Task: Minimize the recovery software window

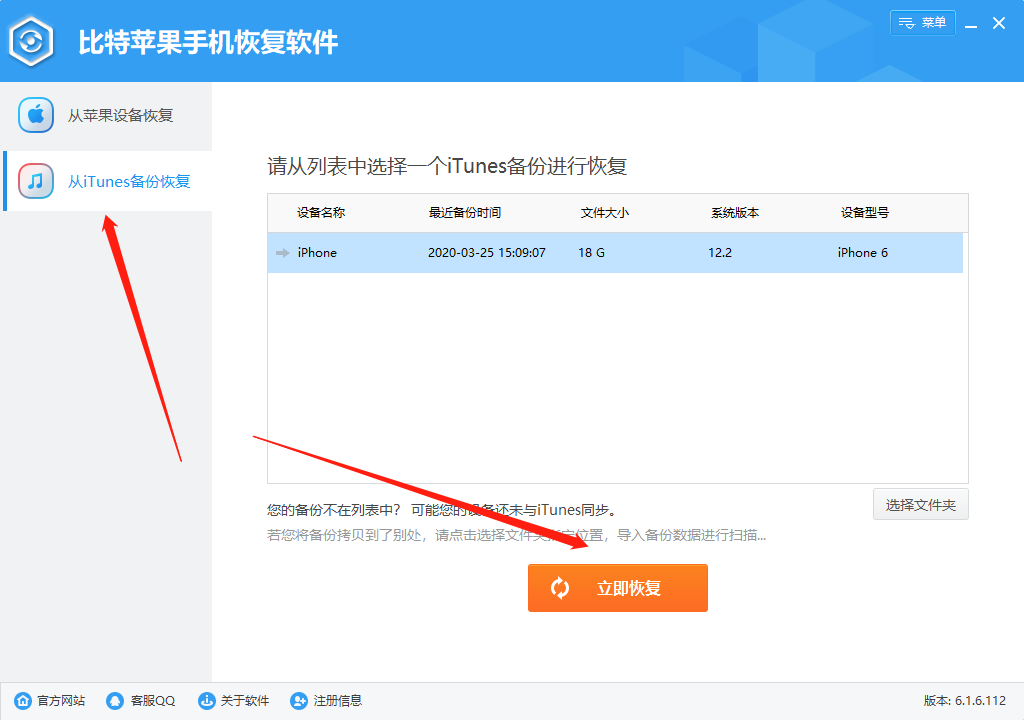Action: (x=971, y=25)
